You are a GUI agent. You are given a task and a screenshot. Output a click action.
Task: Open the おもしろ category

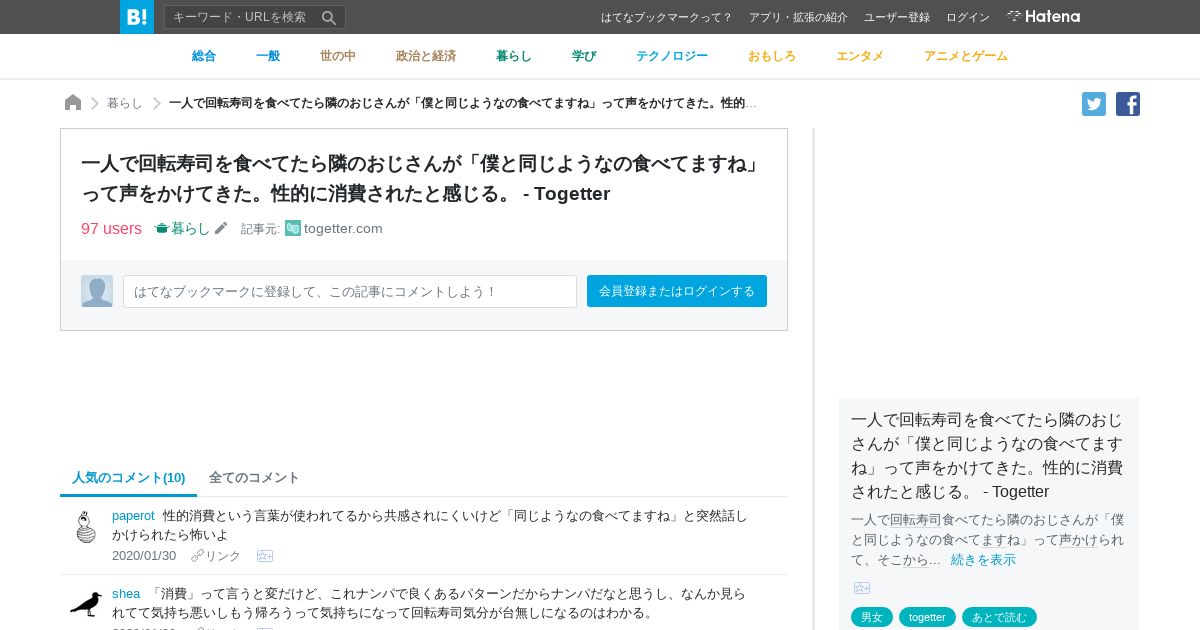pos(772,56)
